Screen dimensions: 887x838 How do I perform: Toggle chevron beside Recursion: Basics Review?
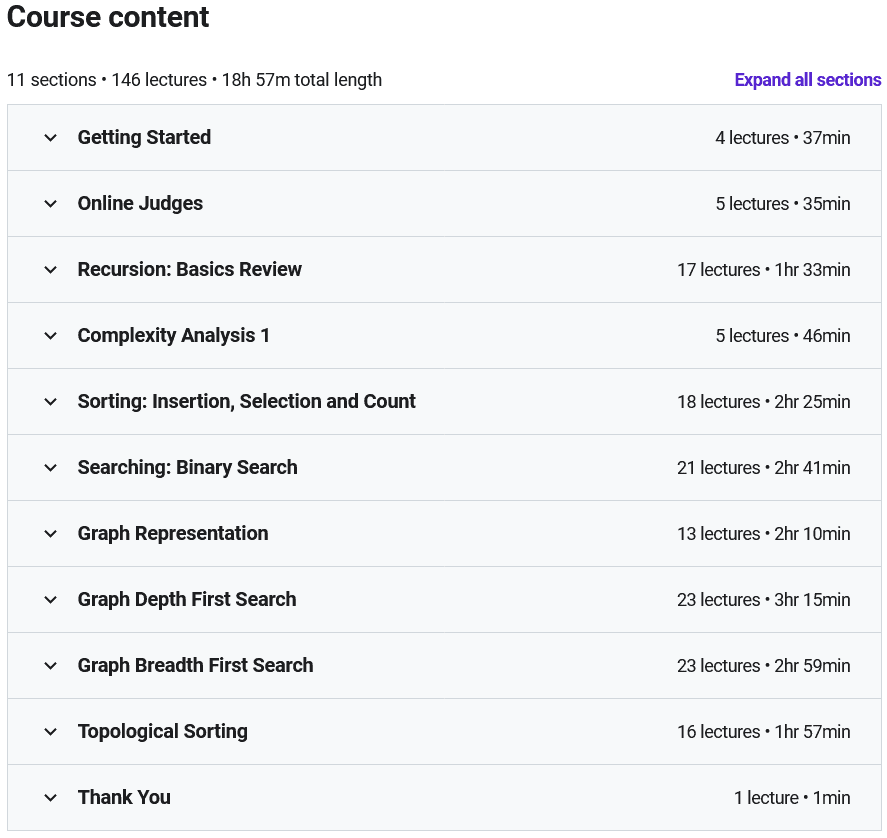click(51, 270)
